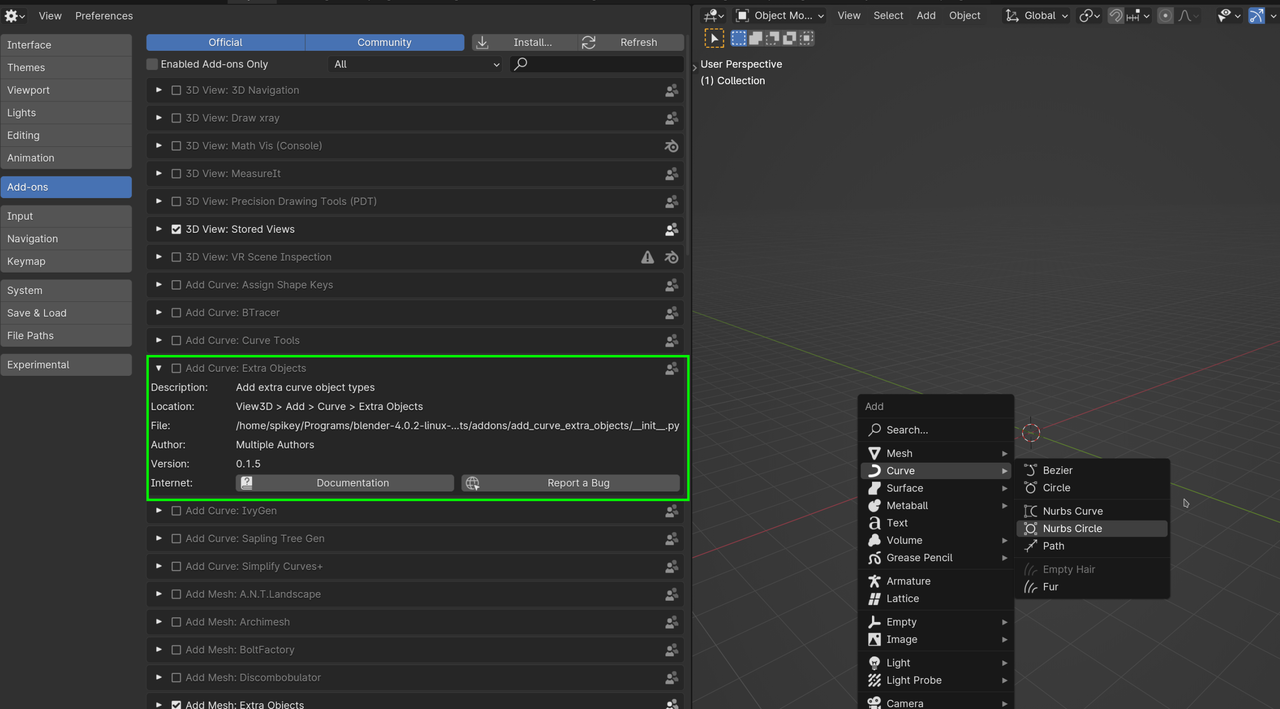
Task: Enable the Add Curve: Extra Objects add-on
Action: (x=176, y=368)
